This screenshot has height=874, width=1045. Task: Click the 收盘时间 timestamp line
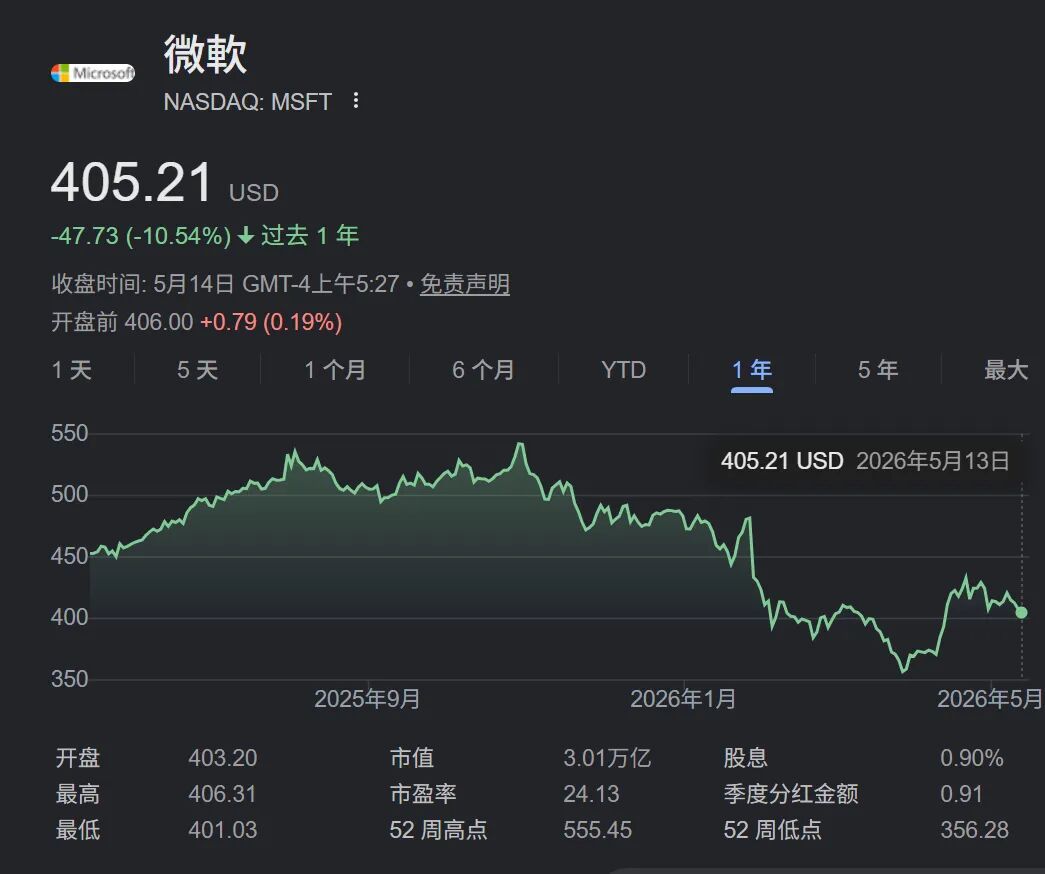pos(225,285)
